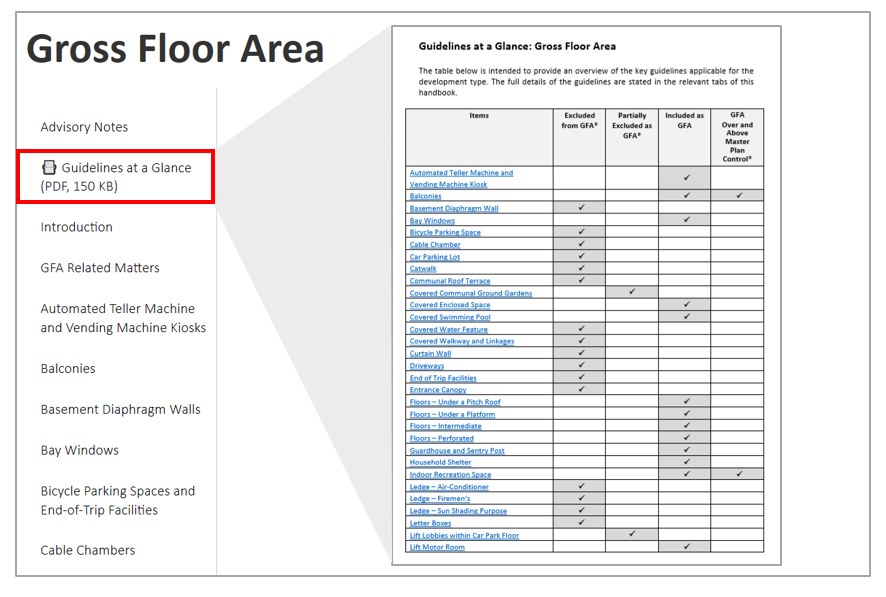The image size is (886, 597).
Task: Follow the Bicycle Parking Space table link
Action: point(445,232)
